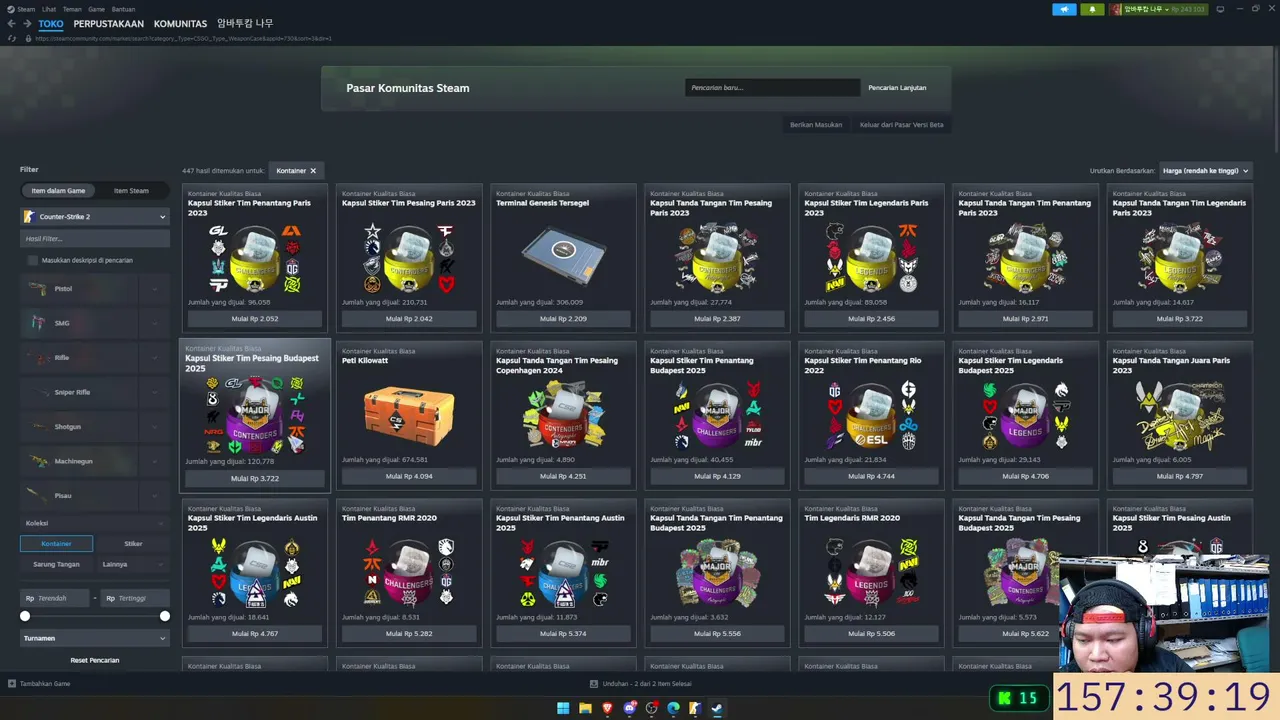Screen dimensions: 1280x720
Task: Click the Rifle weapon icon in filters
Action: (38, 358)
